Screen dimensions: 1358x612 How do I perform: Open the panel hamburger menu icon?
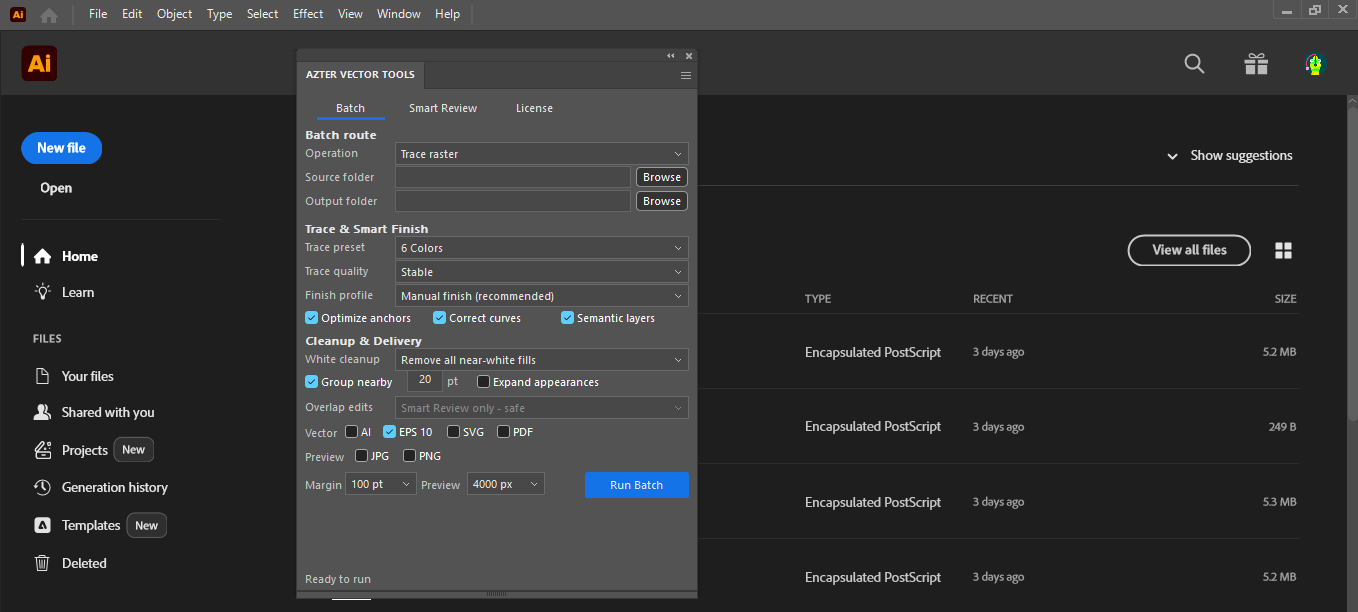(686, 75)
